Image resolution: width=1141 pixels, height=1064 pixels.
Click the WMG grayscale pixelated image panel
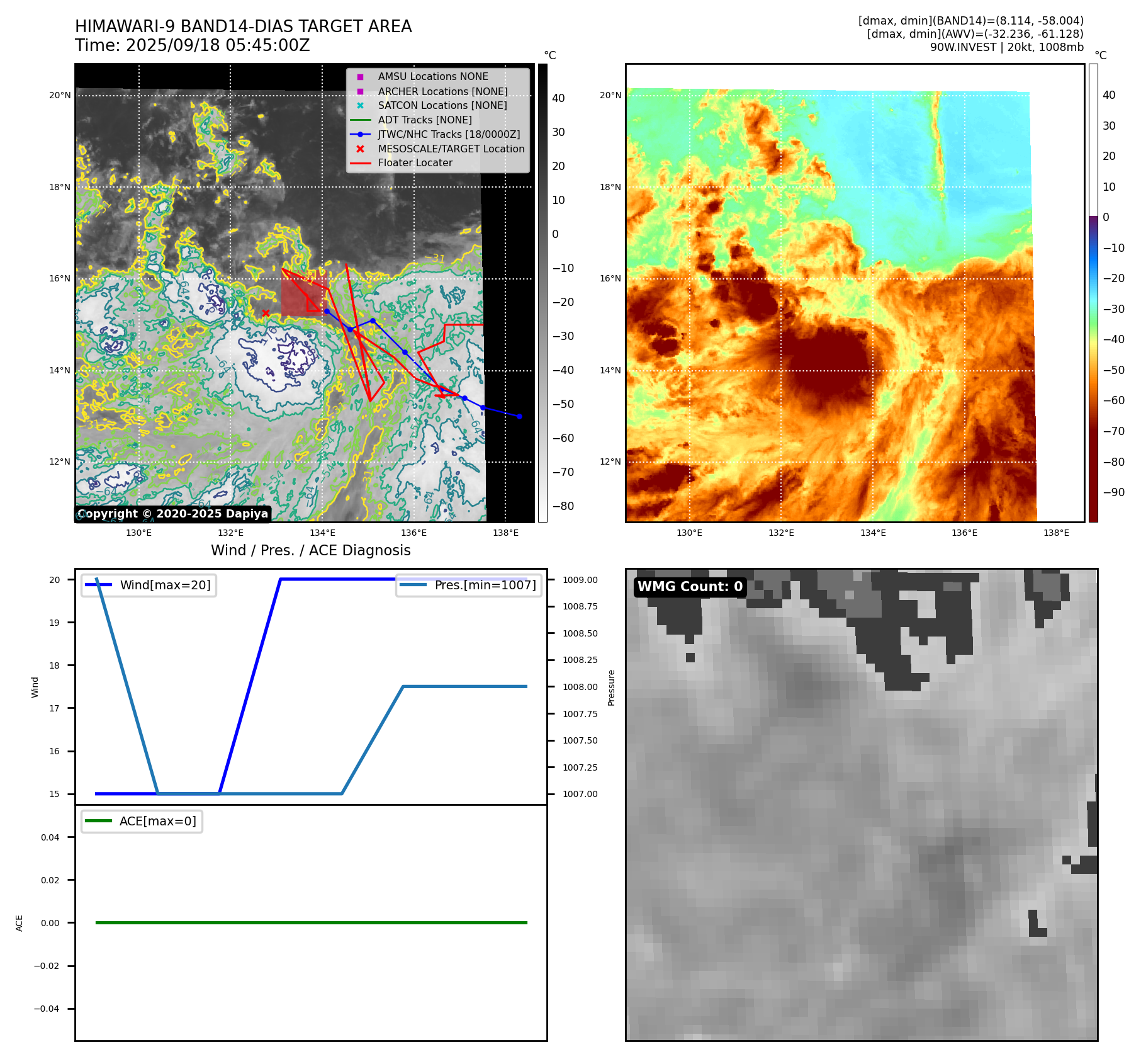coord(862,805)
